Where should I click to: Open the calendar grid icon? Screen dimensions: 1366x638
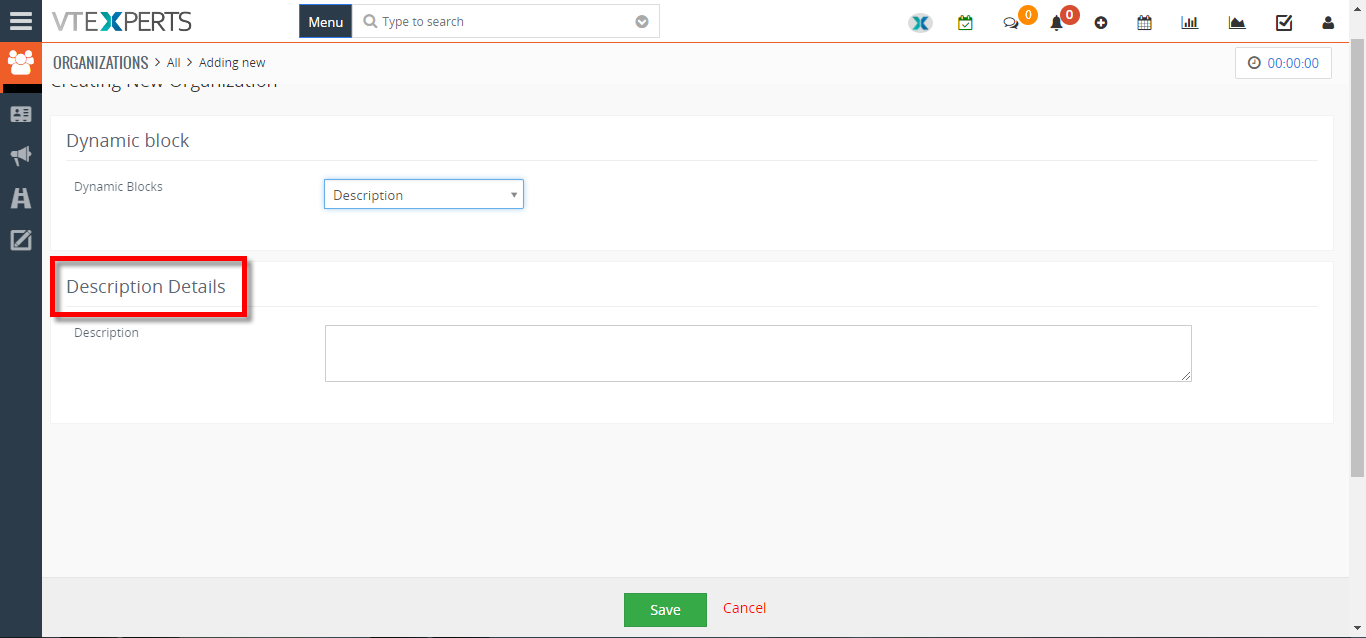[1145, 22]
